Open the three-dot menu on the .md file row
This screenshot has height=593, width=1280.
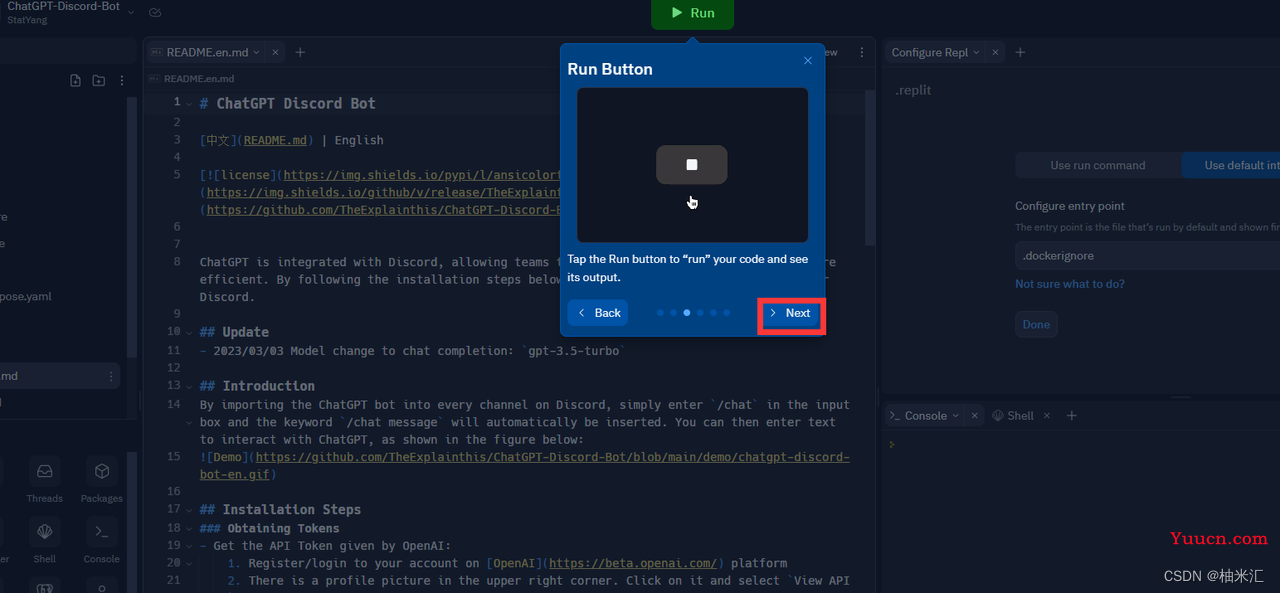(x=111, y=376)
